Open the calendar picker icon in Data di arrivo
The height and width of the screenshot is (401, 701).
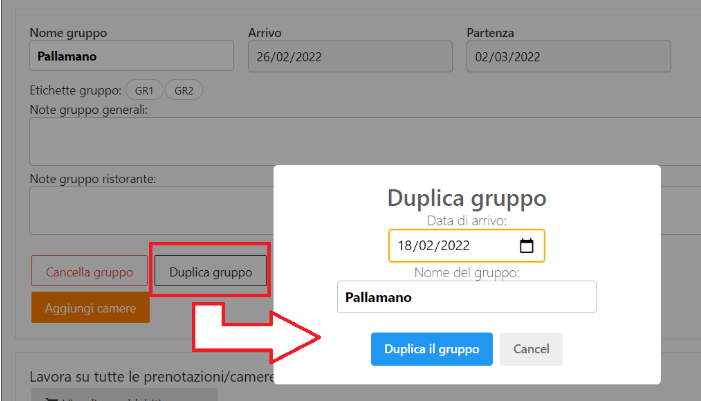tap(527, 245)
